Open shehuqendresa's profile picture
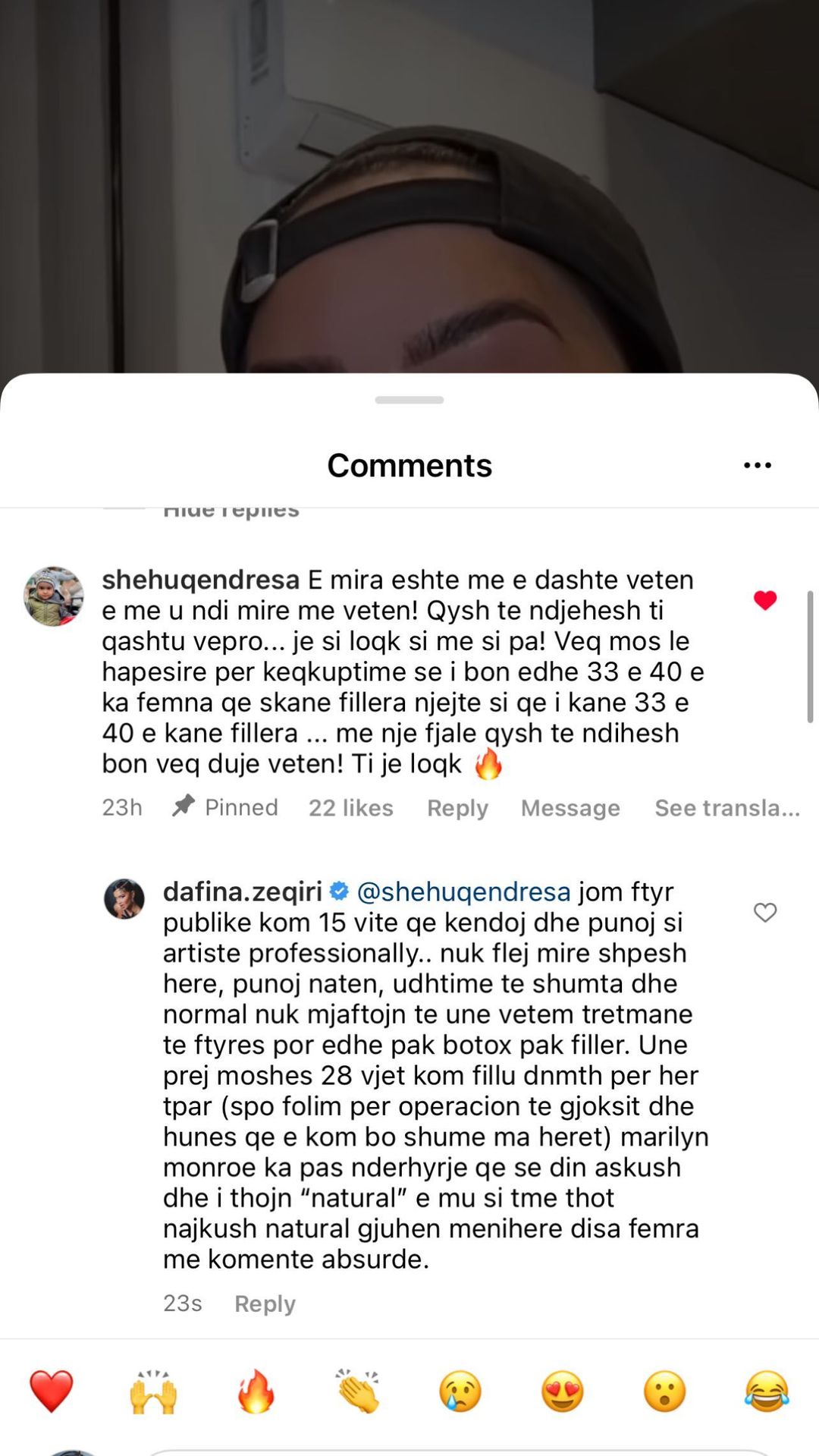This screenshot has height=1456, width=819. [x=53, y=596]
